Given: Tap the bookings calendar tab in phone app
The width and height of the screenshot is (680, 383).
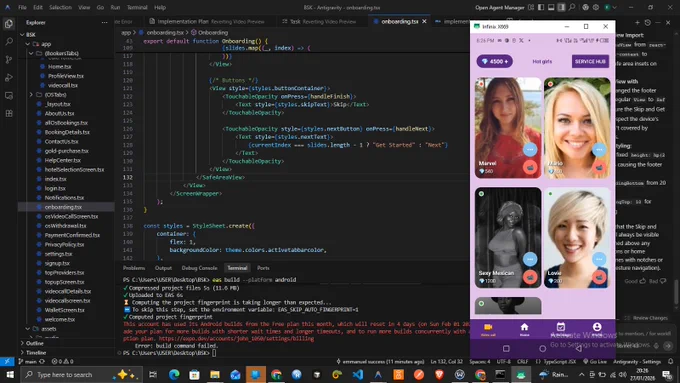Looking at the screenshot, I should pos(561,329).
